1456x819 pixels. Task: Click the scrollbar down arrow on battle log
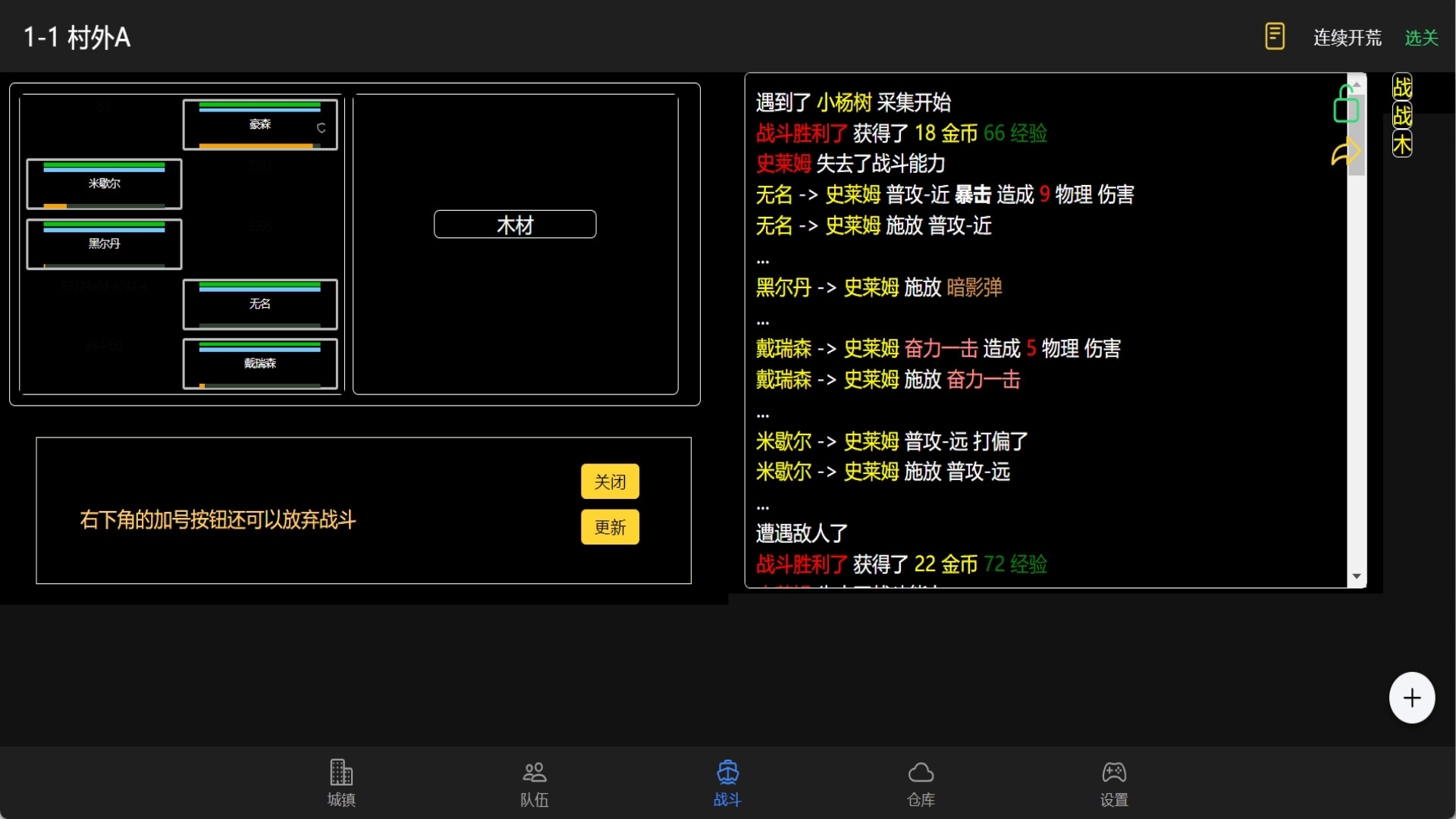point(1356,576)
